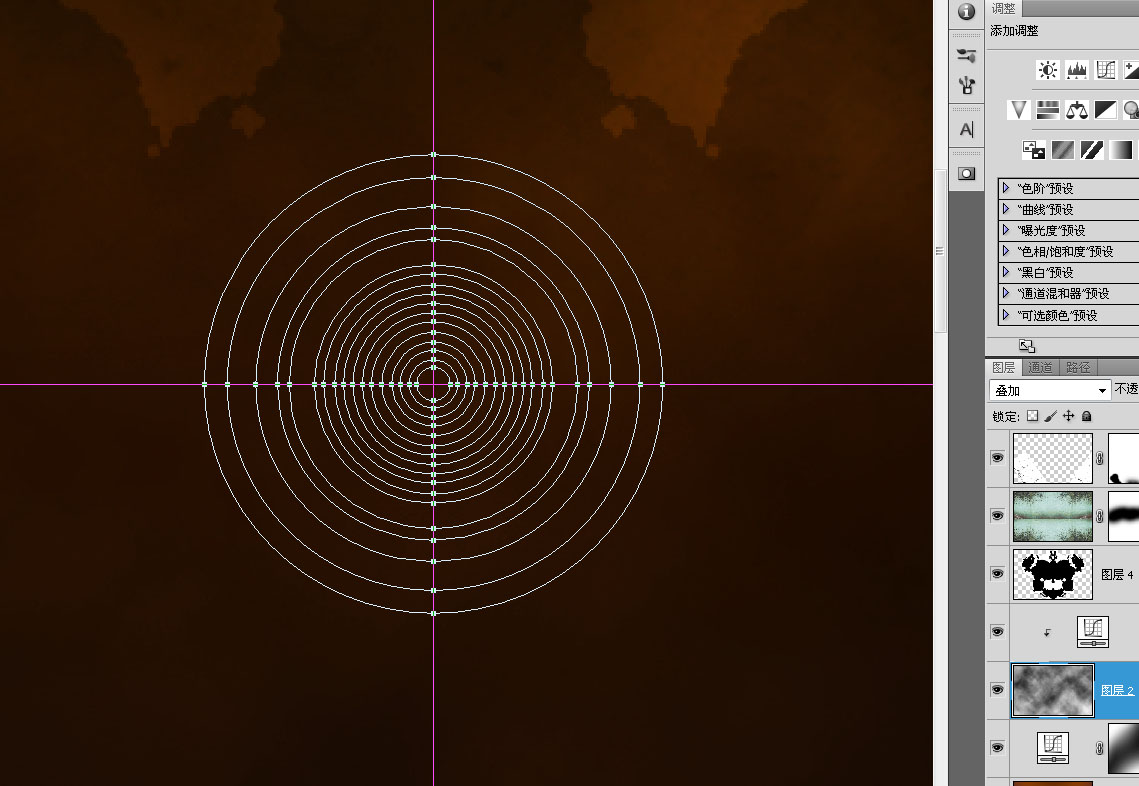Image resolution: width=1139 pixels, height=786 pixels.
Task: Open the Brush panel icon in the dock
Action: (966, 56)
